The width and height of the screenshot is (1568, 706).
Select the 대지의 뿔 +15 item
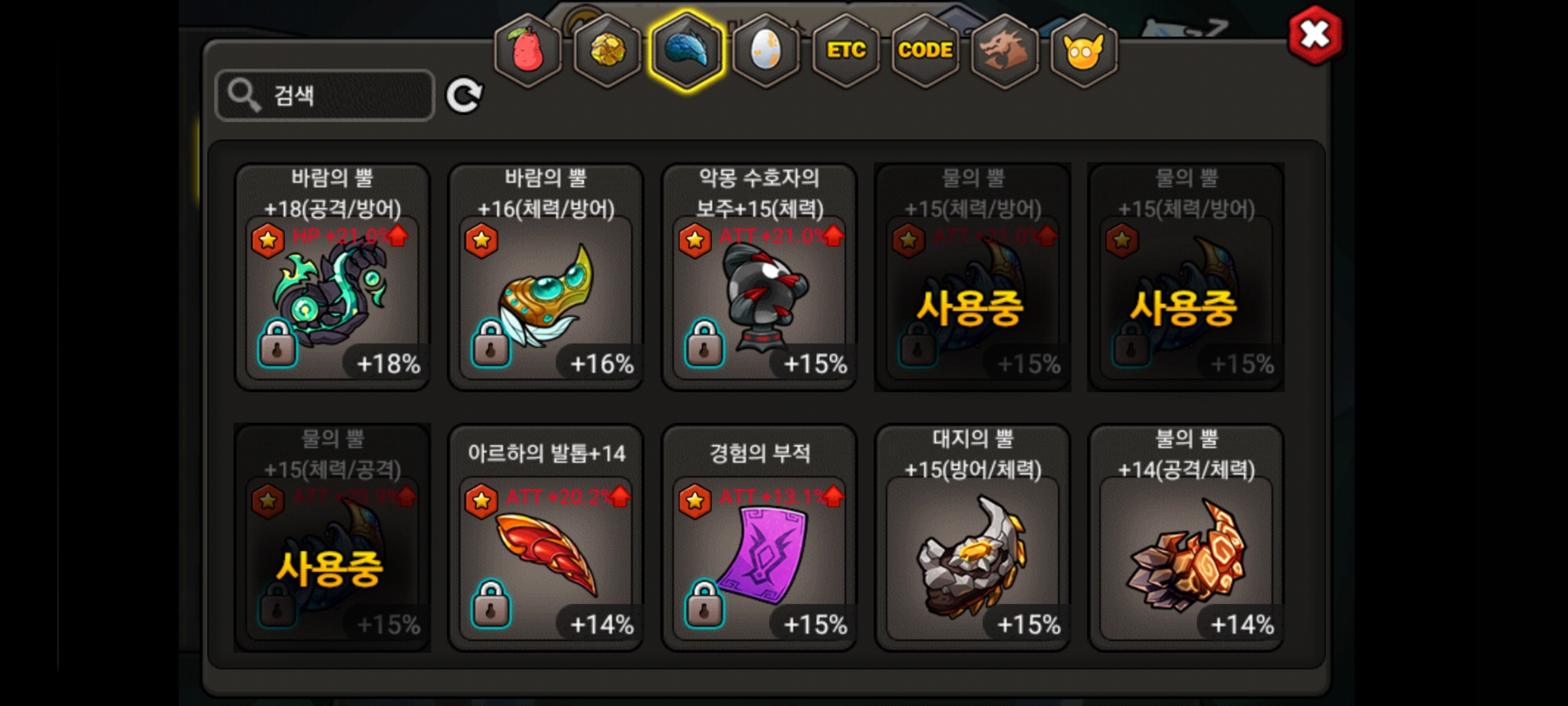(x=973, y=537)
